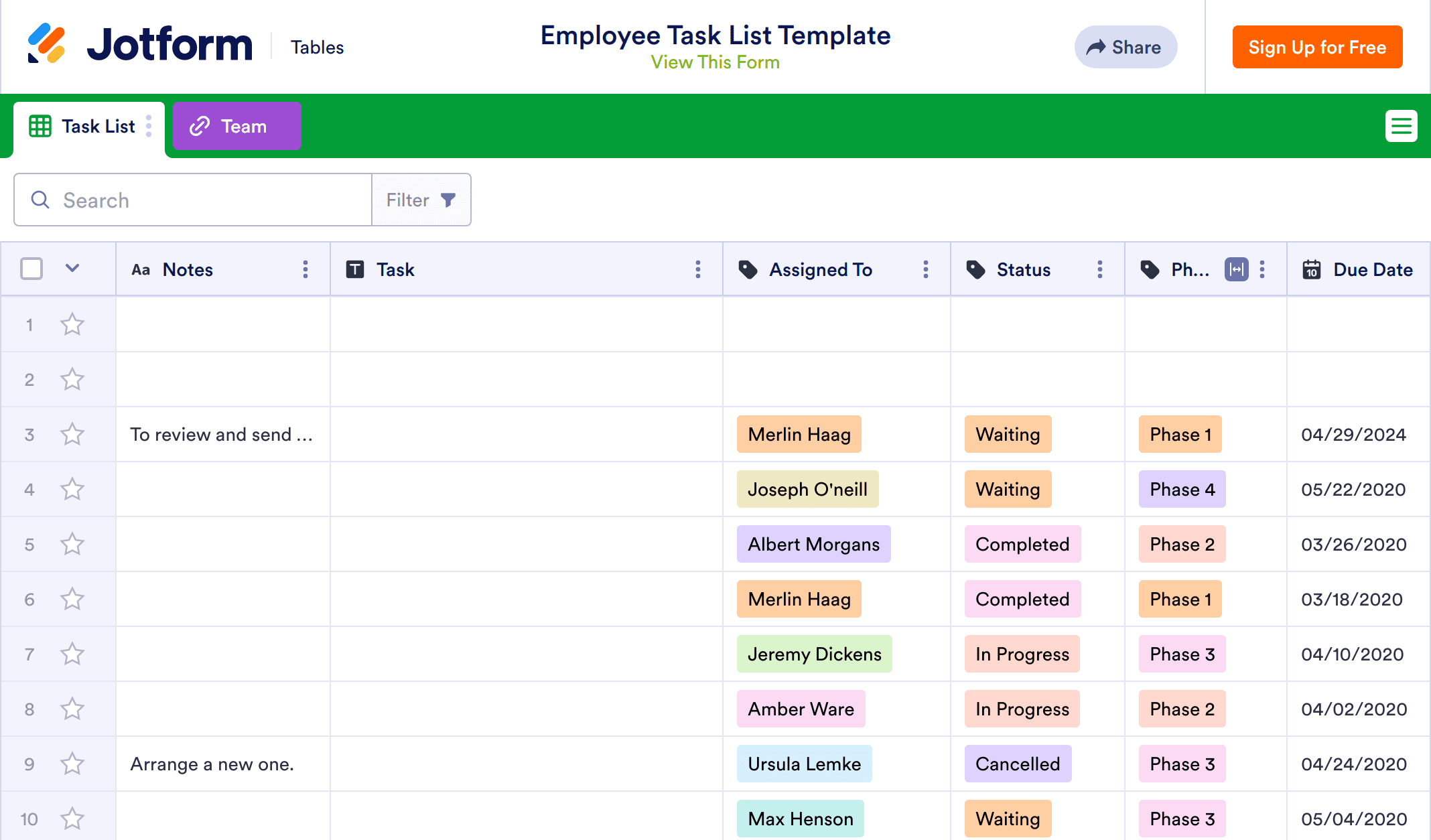1431x840 pixels.
Task: Open Status column options menu
Action: (x=1100, y=269)
